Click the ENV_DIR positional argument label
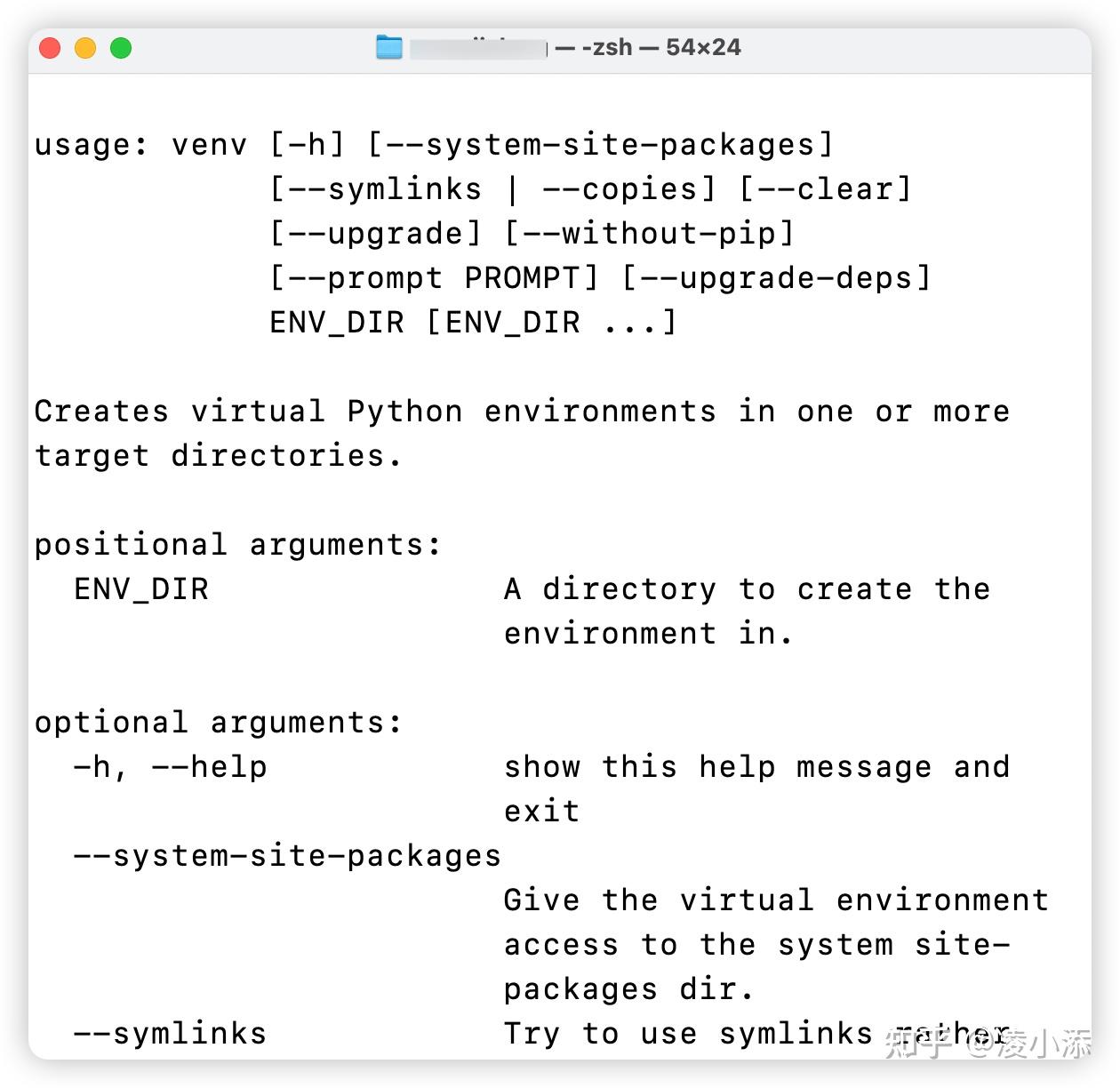 140,588
